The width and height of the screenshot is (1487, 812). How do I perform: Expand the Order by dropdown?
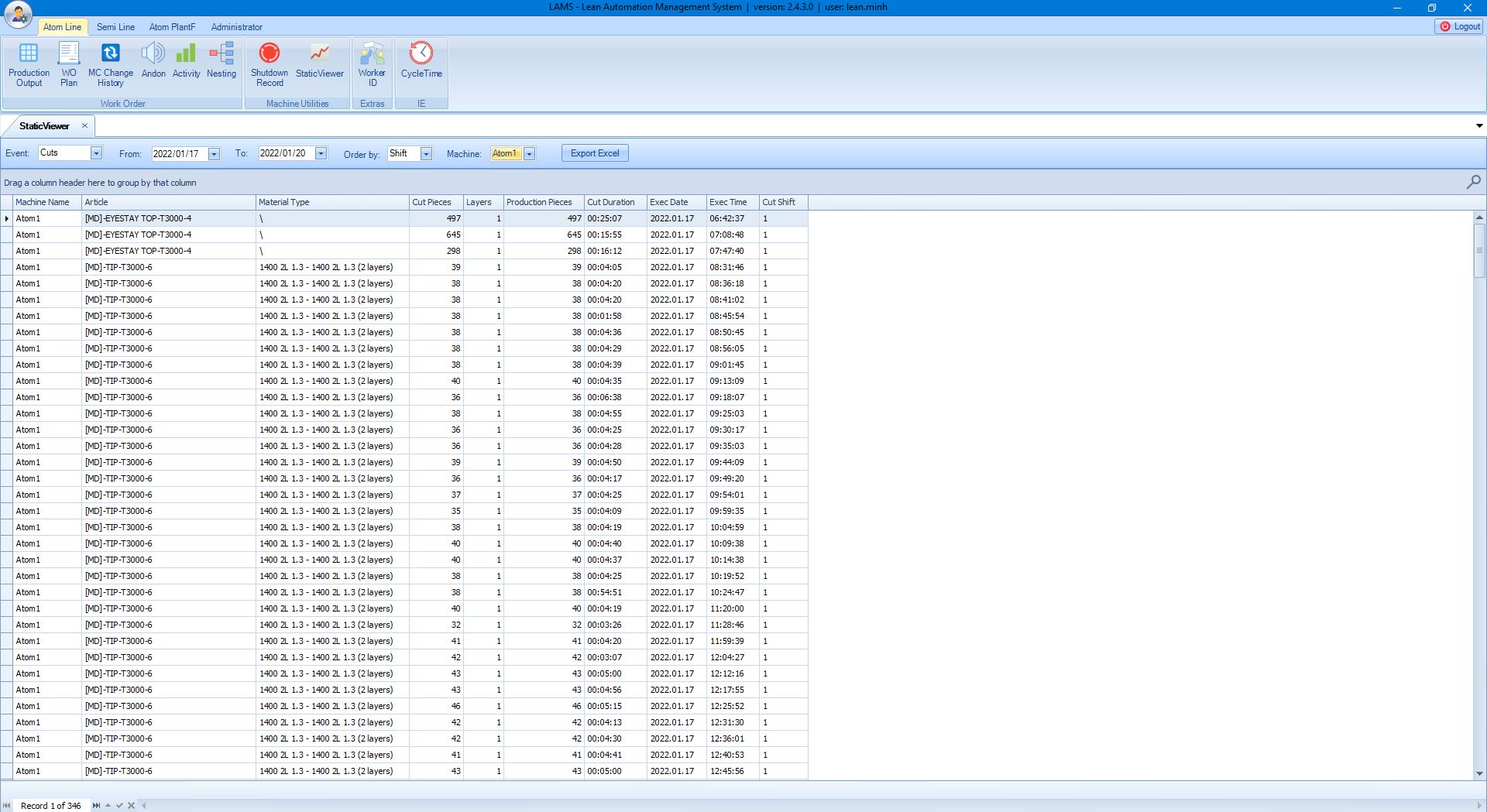tap(426, 154)
